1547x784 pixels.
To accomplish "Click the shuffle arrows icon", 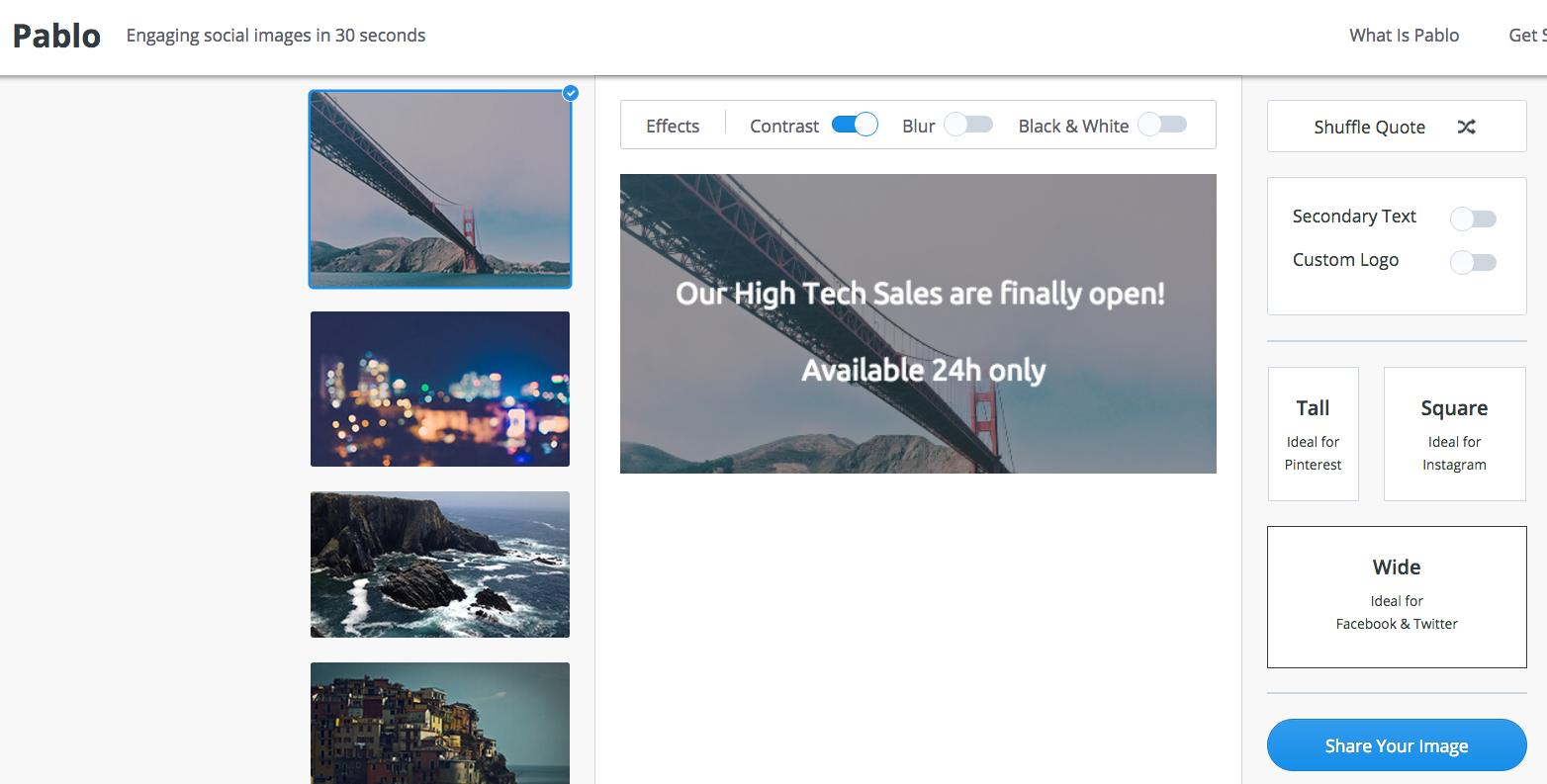I will (1467, 127).
